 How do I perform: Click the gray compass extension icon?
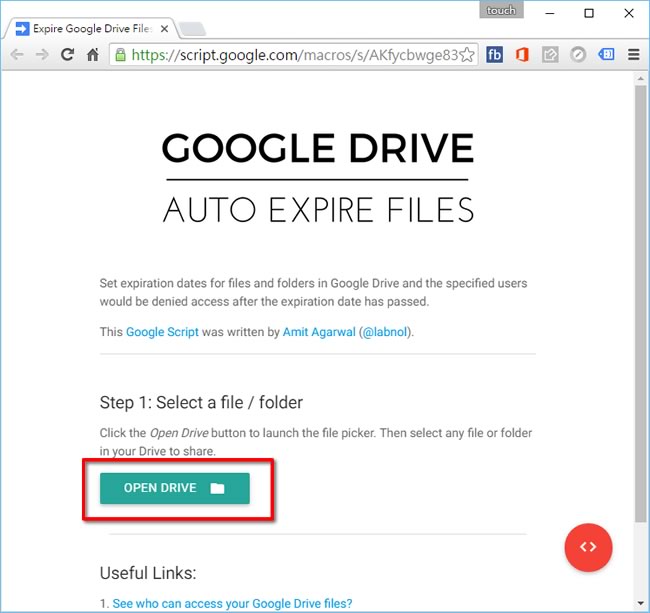[578, 55]
